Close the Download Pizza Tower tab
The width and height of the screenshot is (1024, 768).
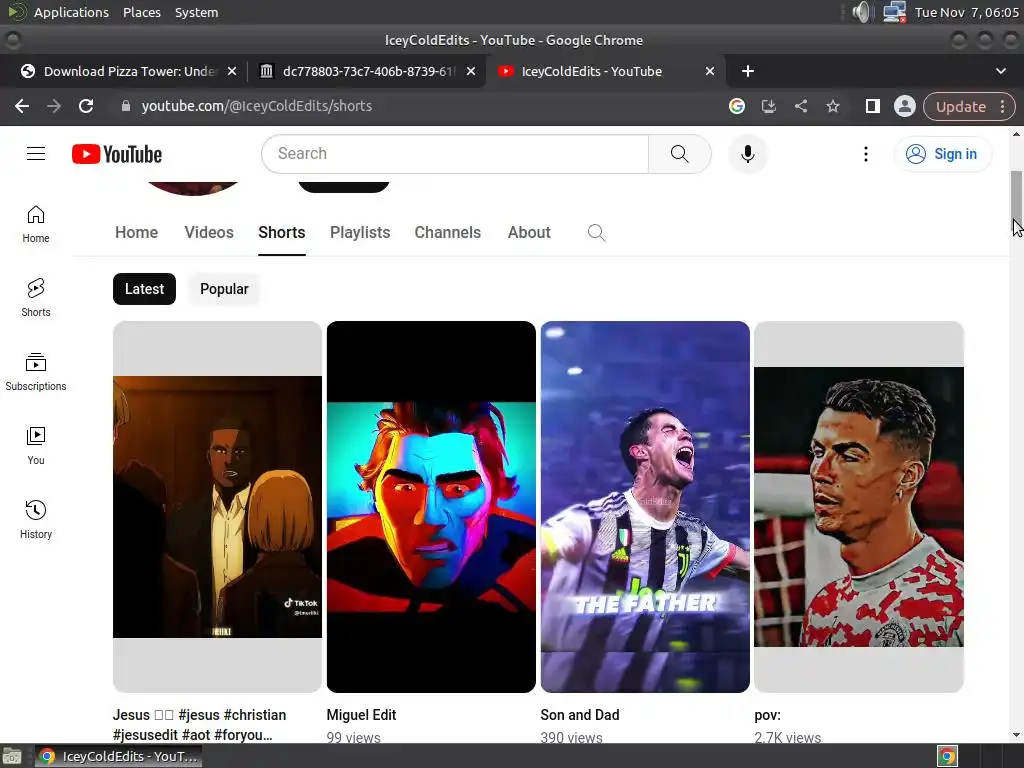pos(232,71)
